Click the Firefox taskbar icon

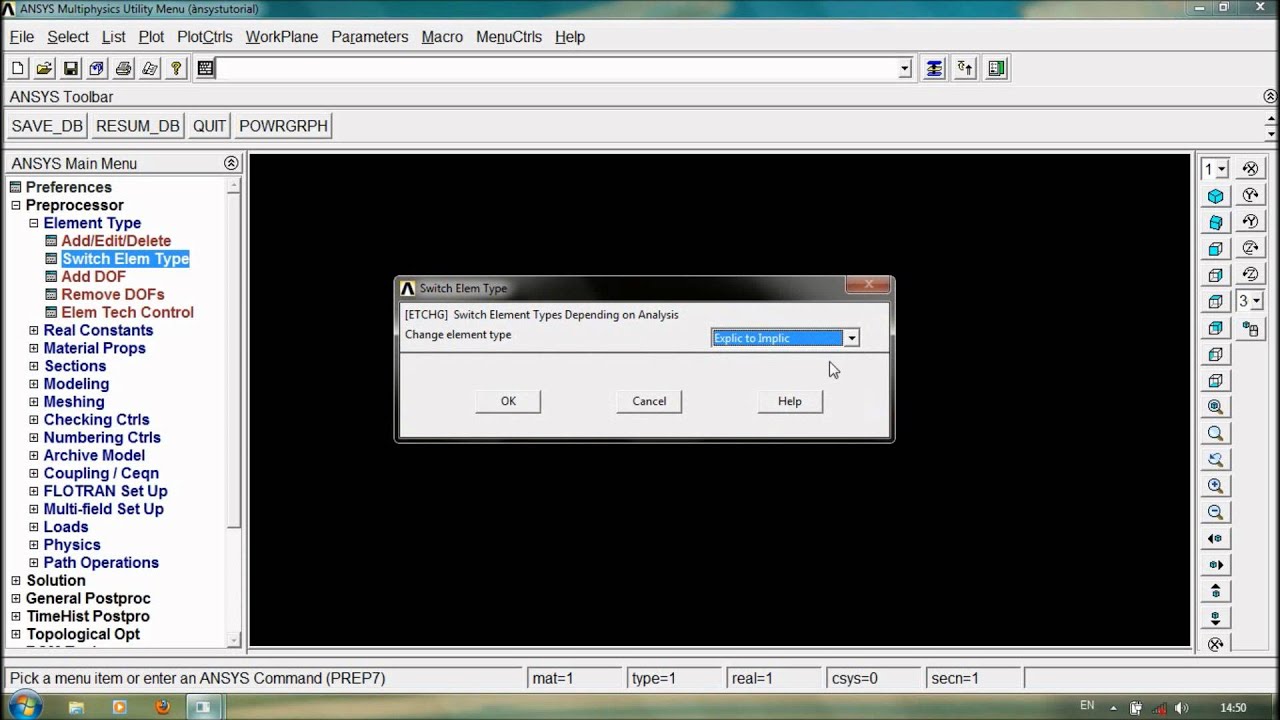pyautogui.click(x=161, y=707)
